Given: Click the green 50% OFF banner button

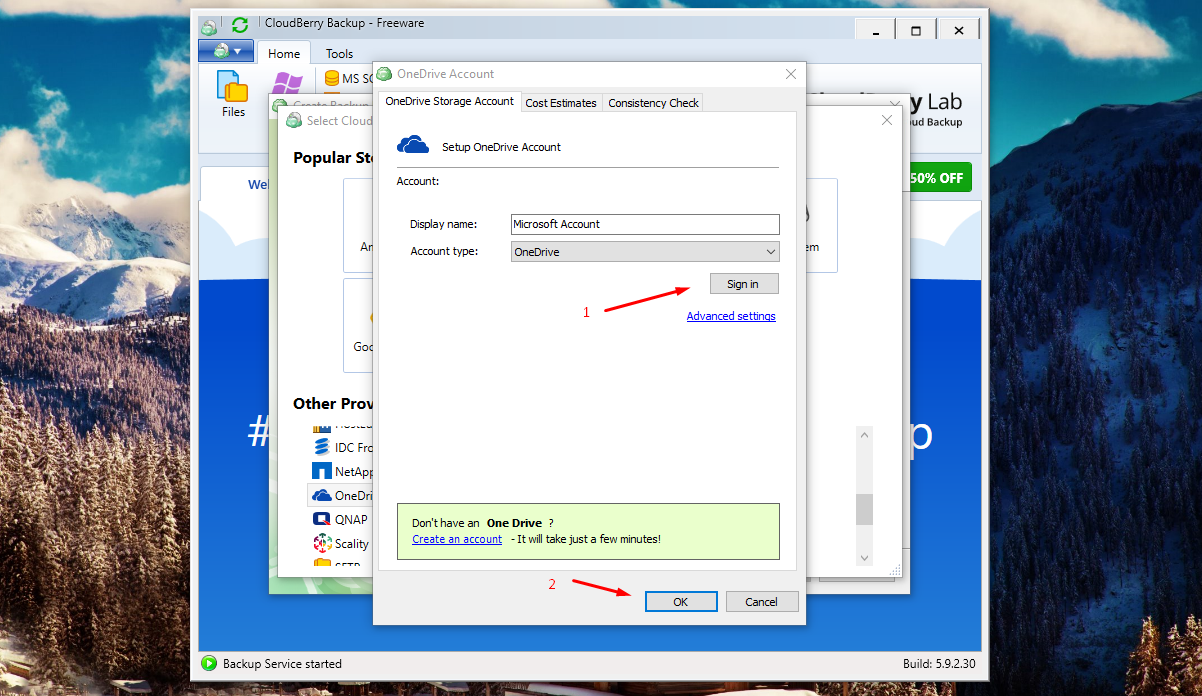Looking at the screenshot, I should coord(938,178).
